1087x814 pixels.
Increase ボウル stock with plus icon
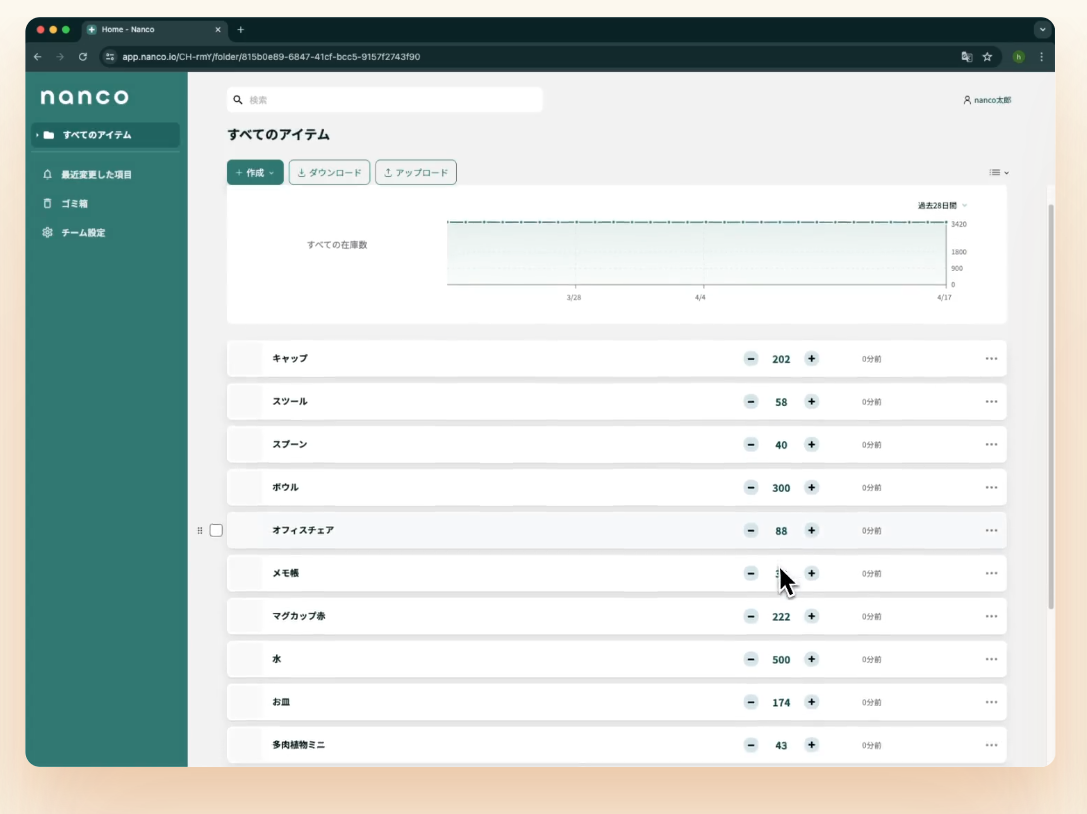pos(811,488)
